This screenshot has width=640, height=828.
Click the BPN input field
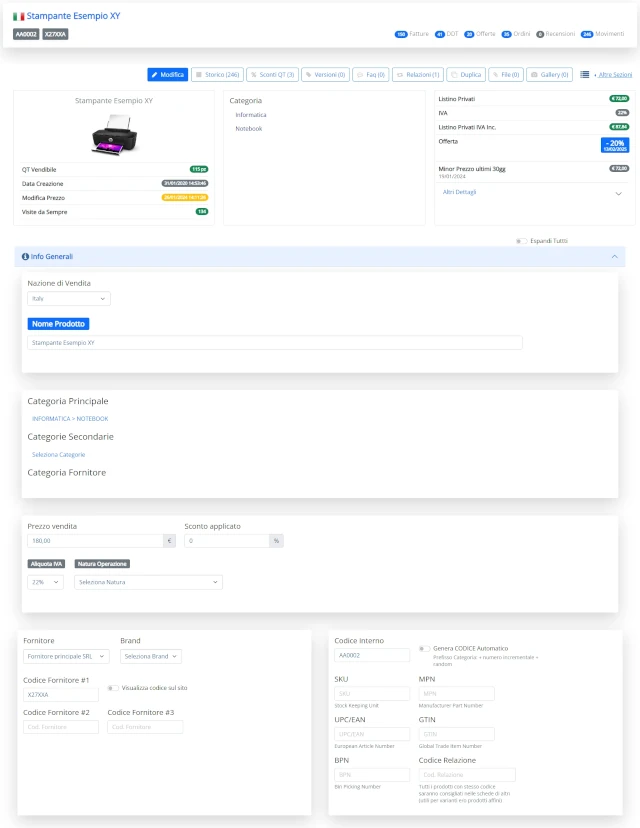point(372,775)
